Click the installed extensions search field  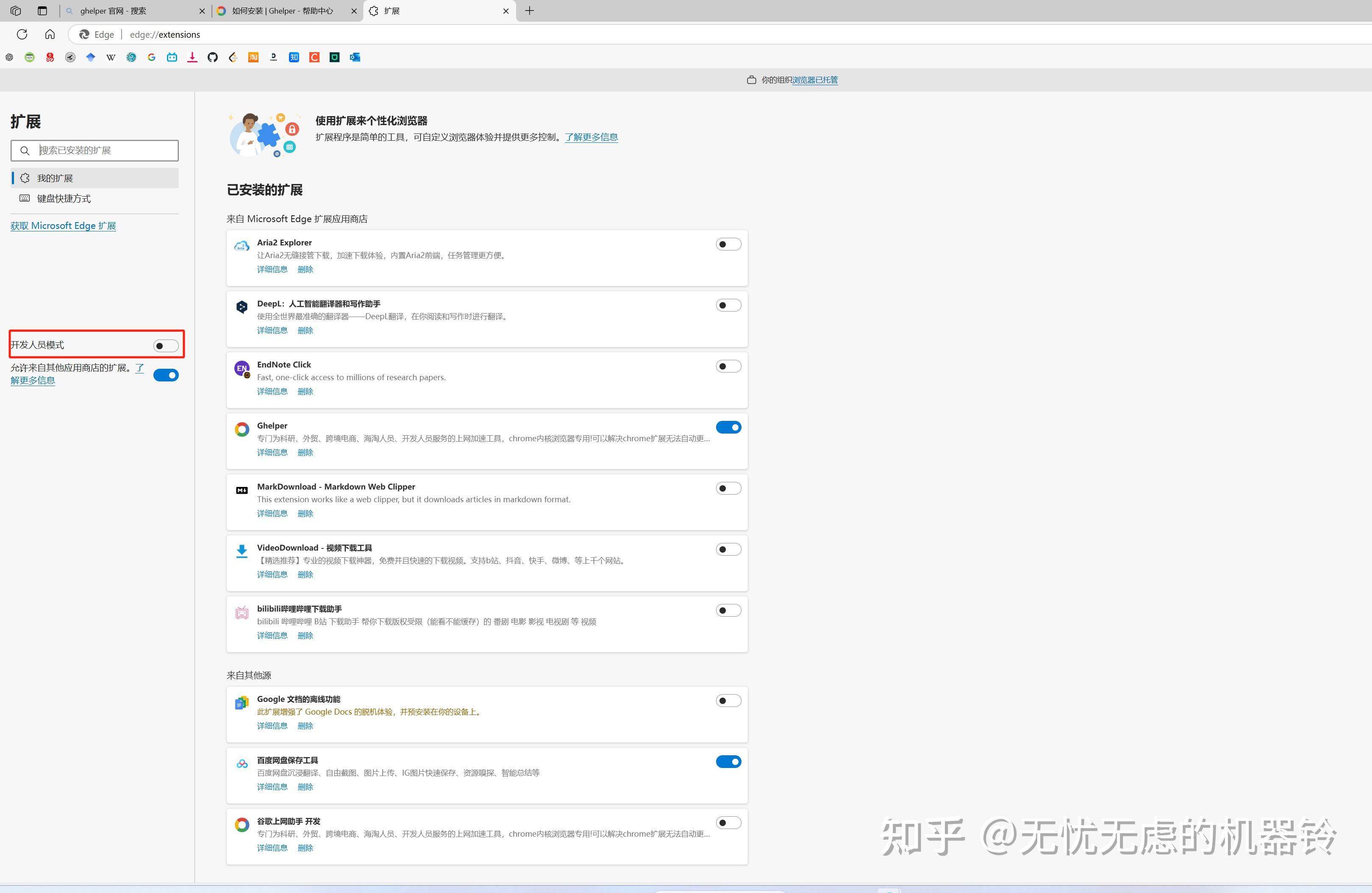tap(94, 150)
